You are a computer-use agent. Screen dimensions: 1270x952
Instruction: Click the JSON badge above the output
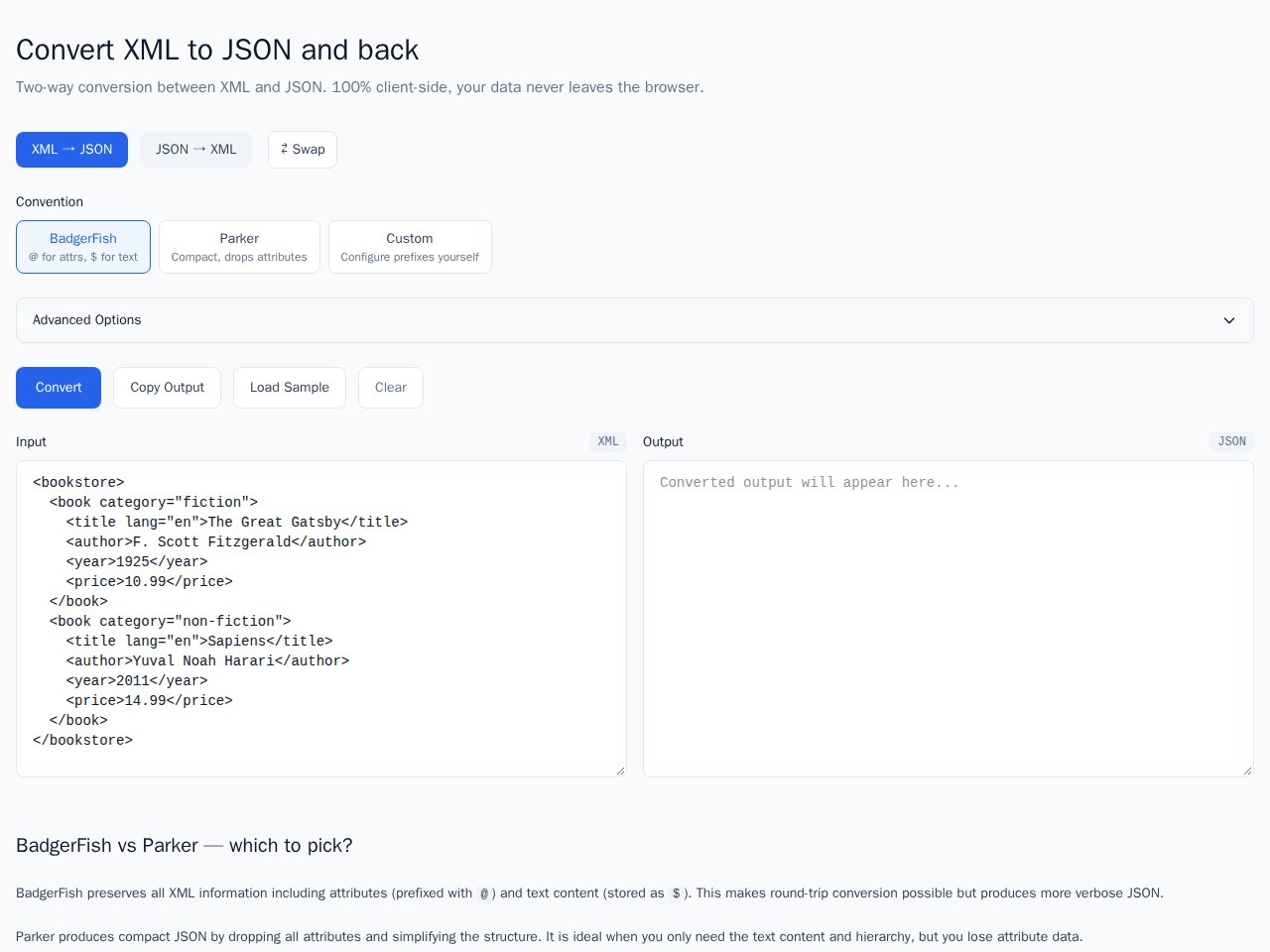coord(1231,441)
